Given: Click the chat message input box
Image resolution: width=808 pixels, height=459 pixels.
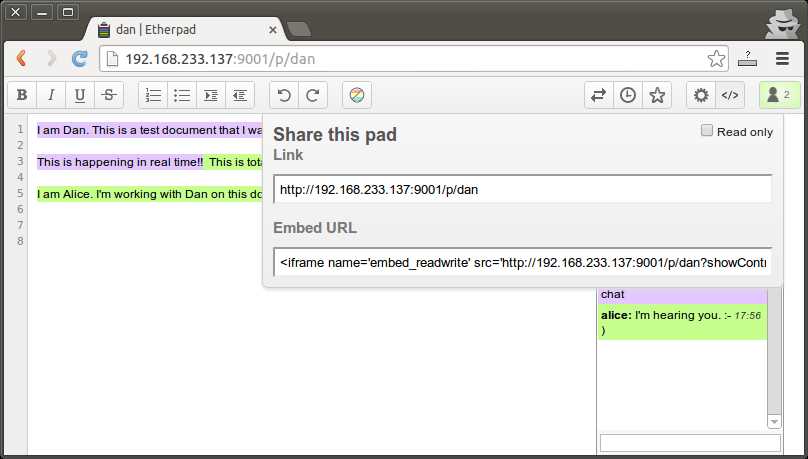Looking at the screenshot, I should coord(691,443).
